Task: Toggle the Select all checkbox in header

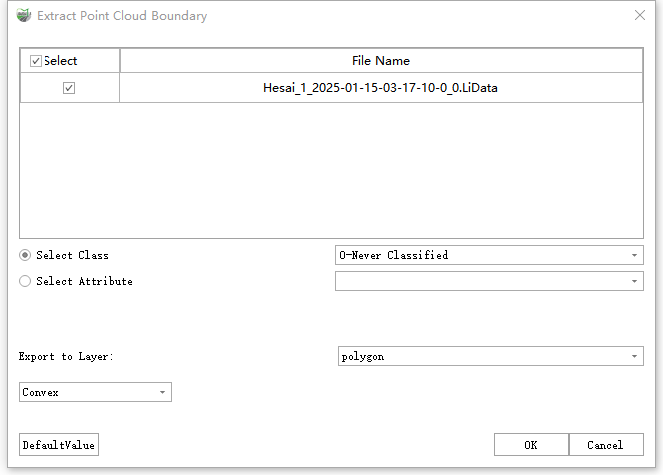Action: [x=36, y=61]
